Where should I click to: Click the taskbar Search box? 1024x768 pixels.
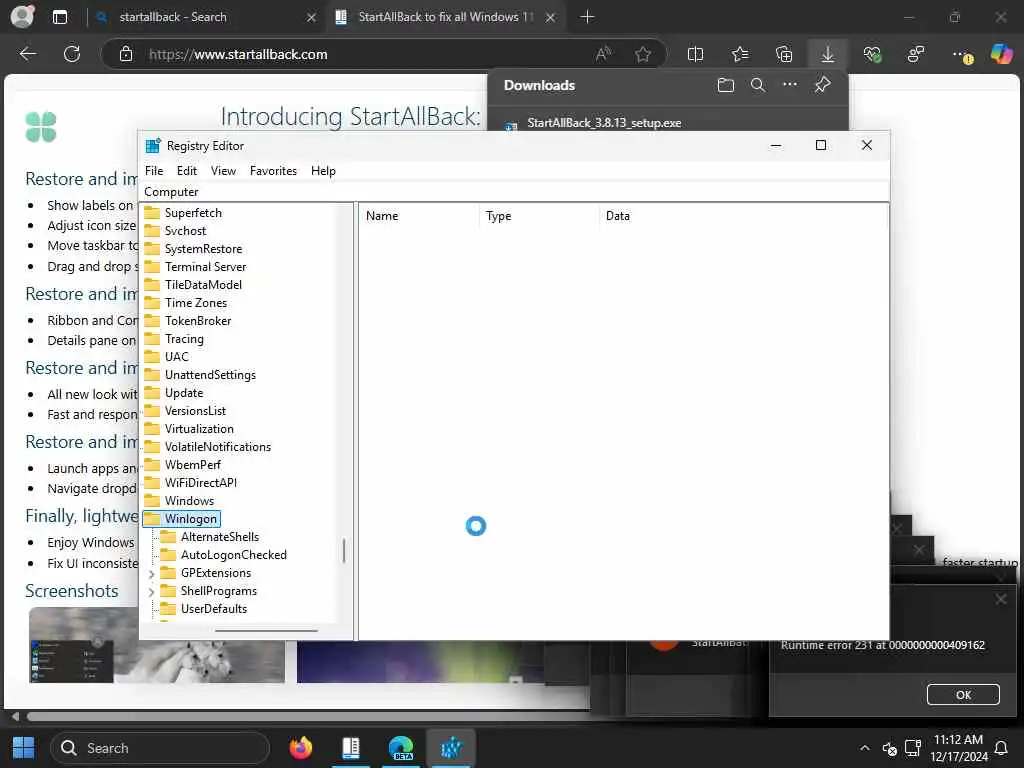pos(160,748)
